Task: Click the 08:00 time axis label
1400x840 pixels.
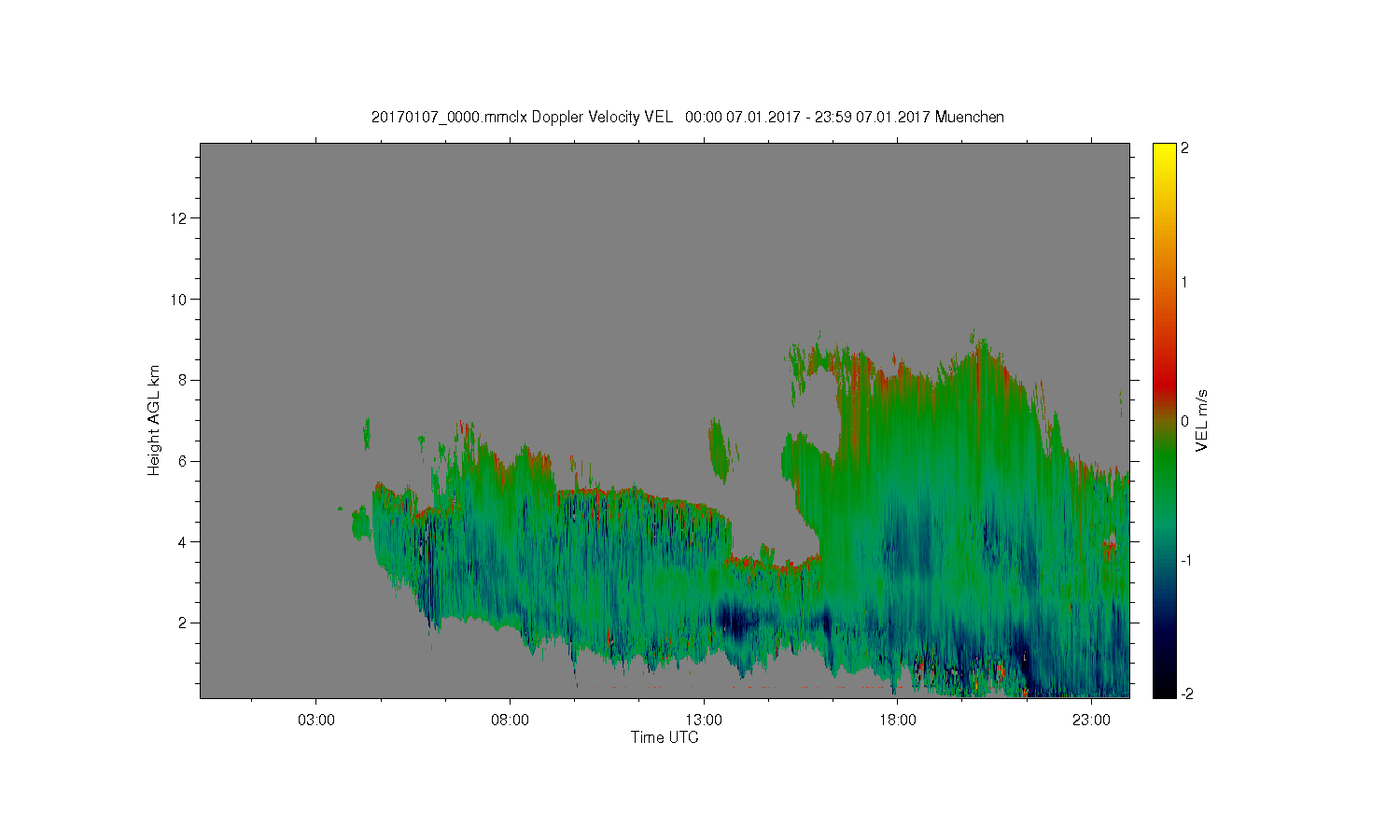Action: pos(510,721)
